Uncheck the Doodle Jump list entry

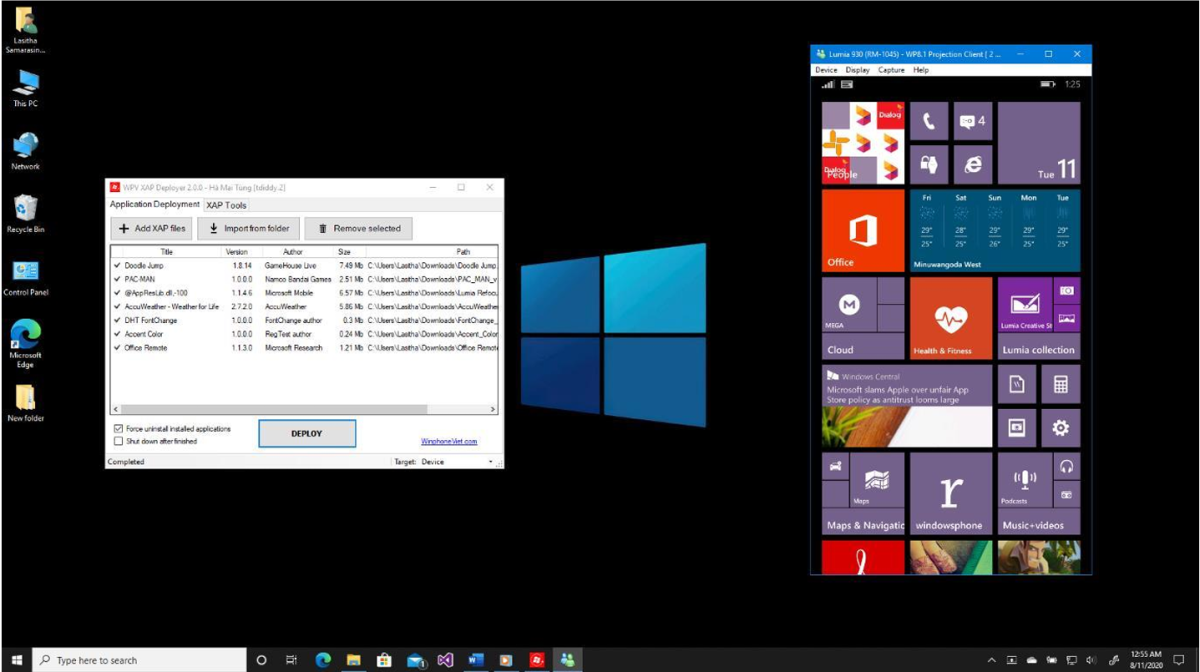click(117, 266)
